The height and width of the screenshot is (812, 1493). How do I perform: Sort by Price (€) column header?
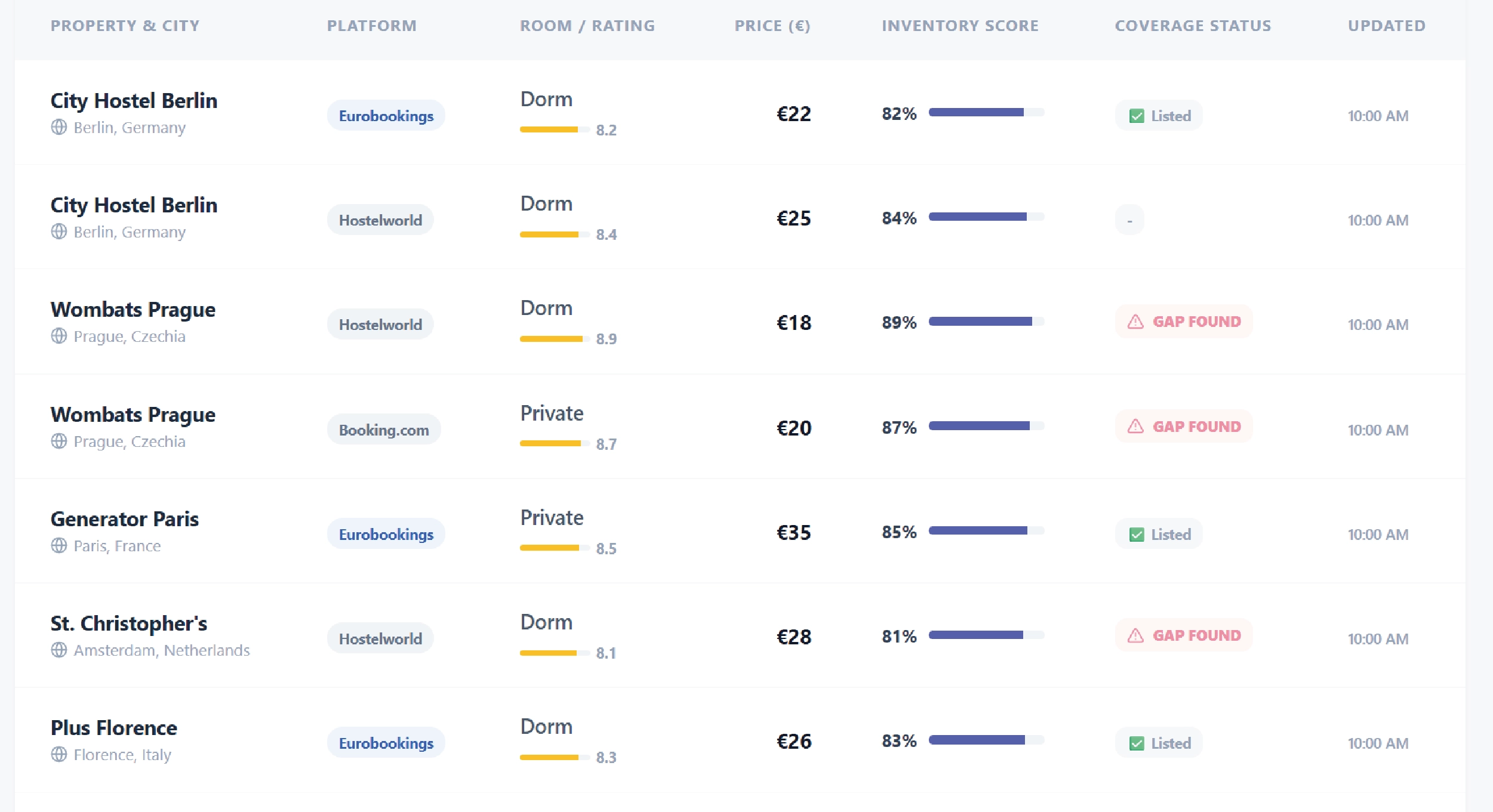[772, 26]
